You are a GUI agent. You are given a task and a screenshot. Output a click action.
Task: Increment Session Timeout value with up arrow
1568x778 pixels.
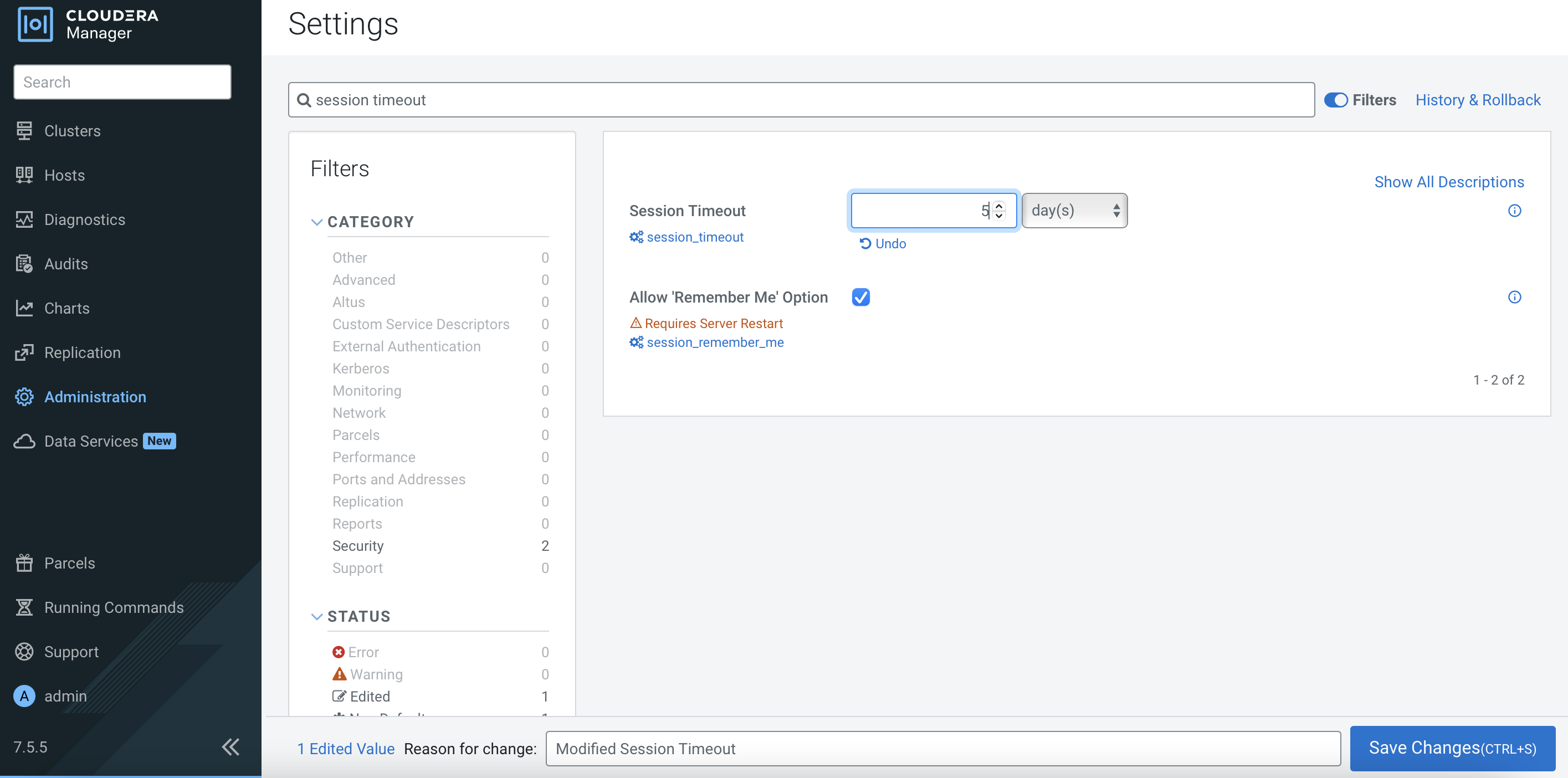[999, 206]
